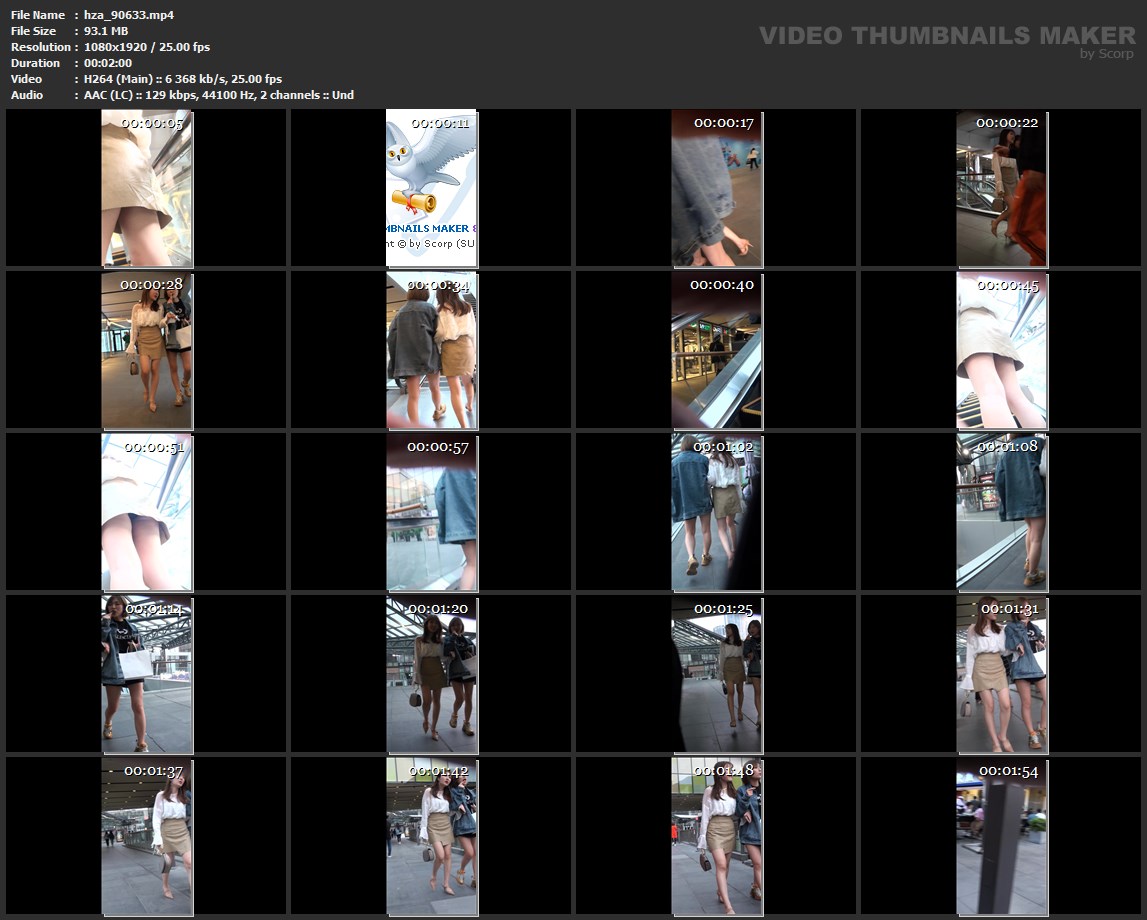Click the thumbnail at 00:00:57
1147x920 pixels.
coord(431,512)
